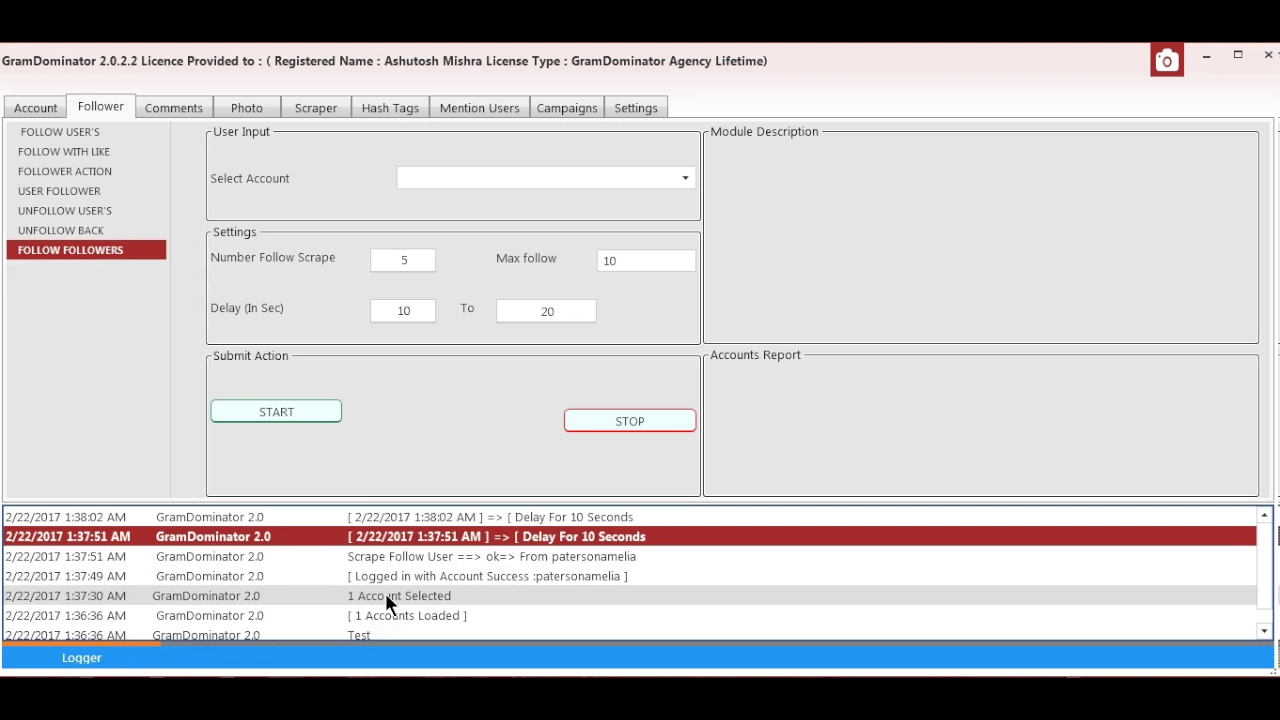Open FOLLOWER ACTION module
This screenshot has width=1280, height=720.
coord(65,171)
